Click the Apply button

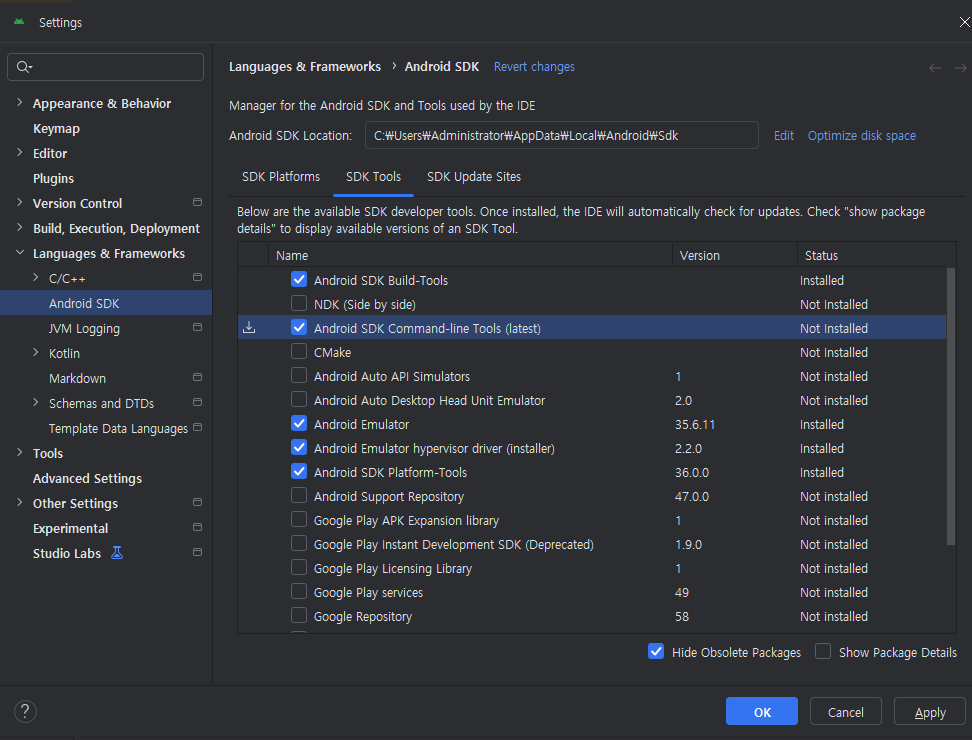pos(930,711)
